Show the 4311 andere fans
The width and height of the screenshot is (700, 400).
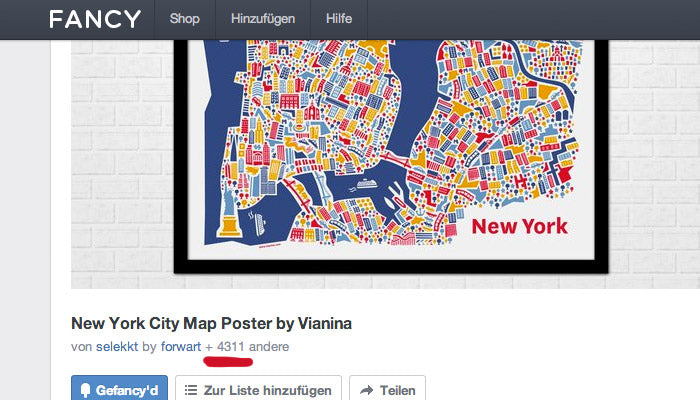tap(253, 346)
